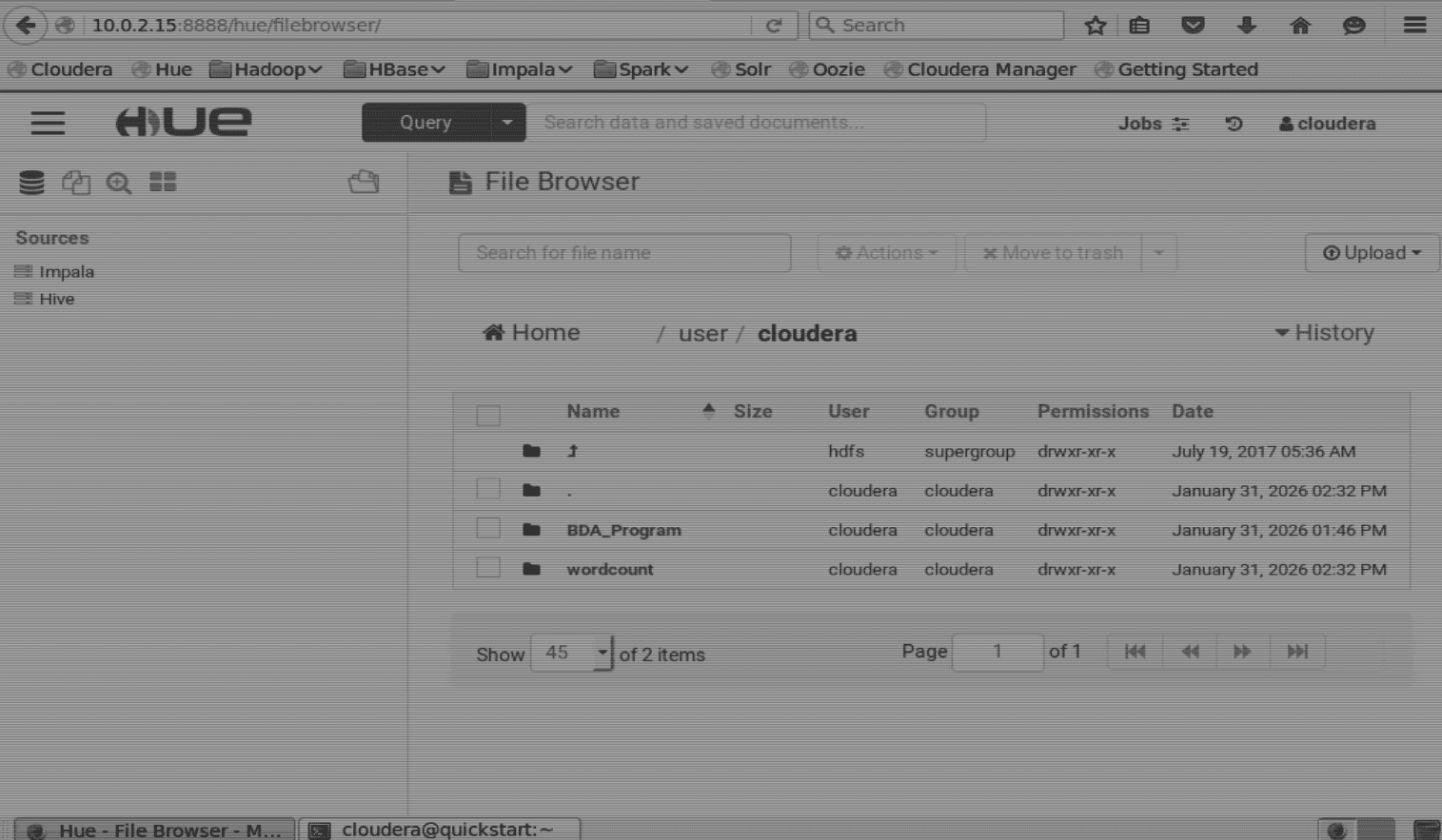Click Move to trash button
This screenshot has width=1442, height=840.
pyautogui.click(x=1053, y=253)
